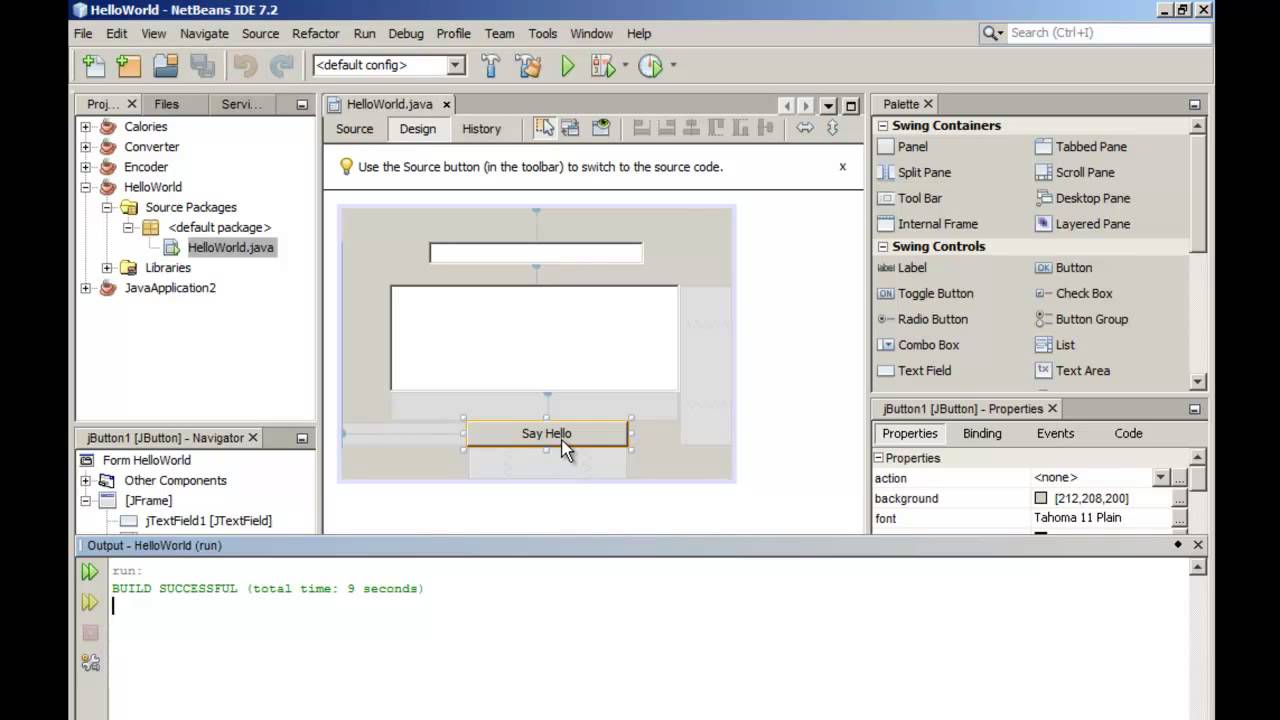
Task: Open the action property dropdown
Action: pos(1160,478)
